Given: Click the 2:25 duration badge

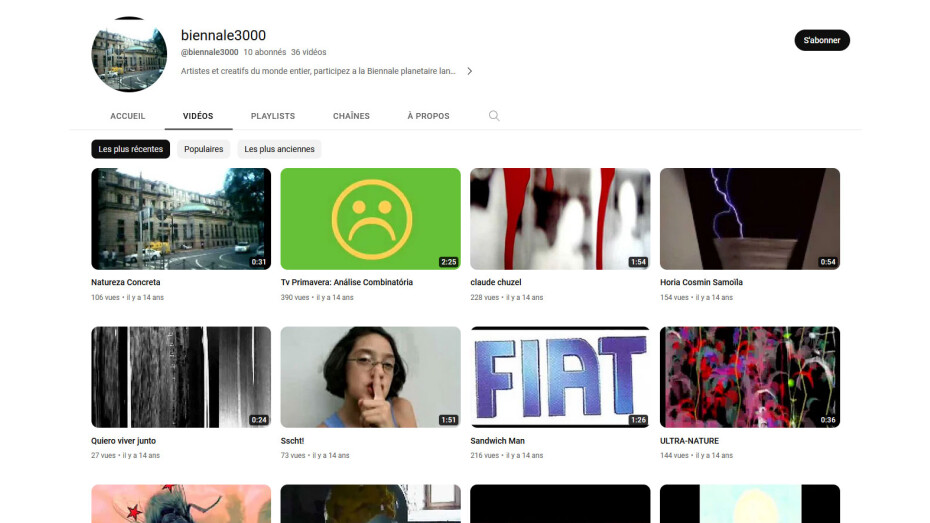Looking at the screenshot, I should coord(448,262).
